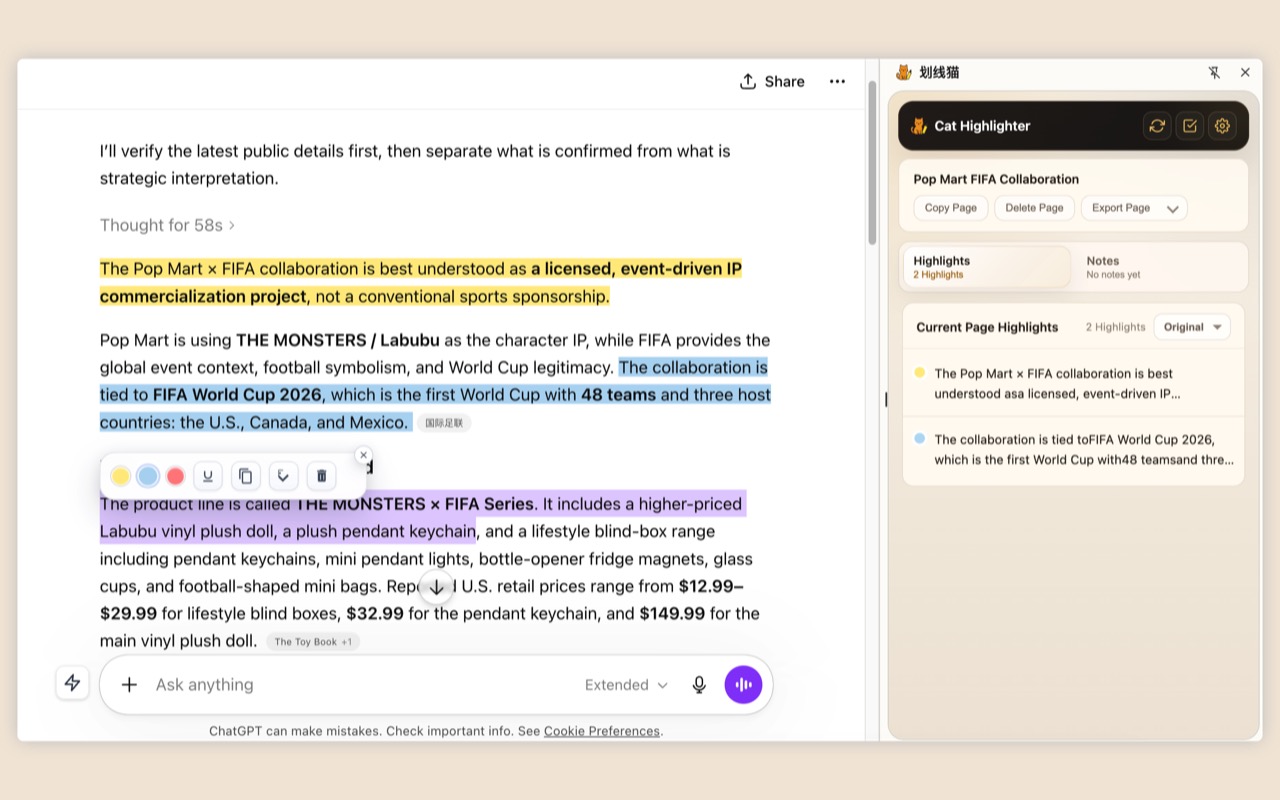Toggle multi-select checkbox icon in Cat Highlighter
Viewport: 1280px width, 800px height.
click(1189, 126)
